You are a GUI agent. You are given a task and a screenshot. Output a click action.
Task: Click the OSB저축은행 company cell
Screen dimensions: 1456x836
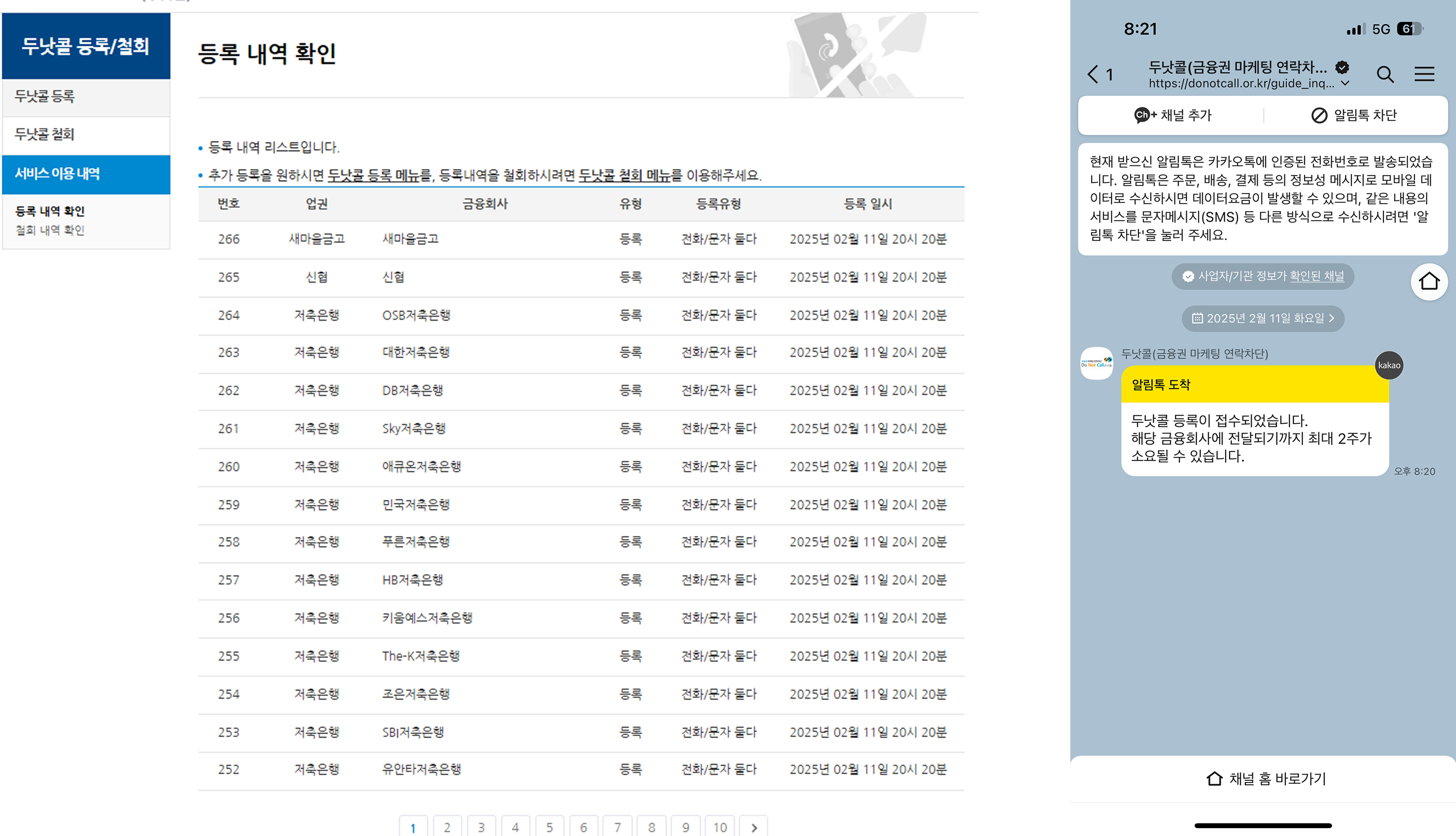[x=416, y=315]
